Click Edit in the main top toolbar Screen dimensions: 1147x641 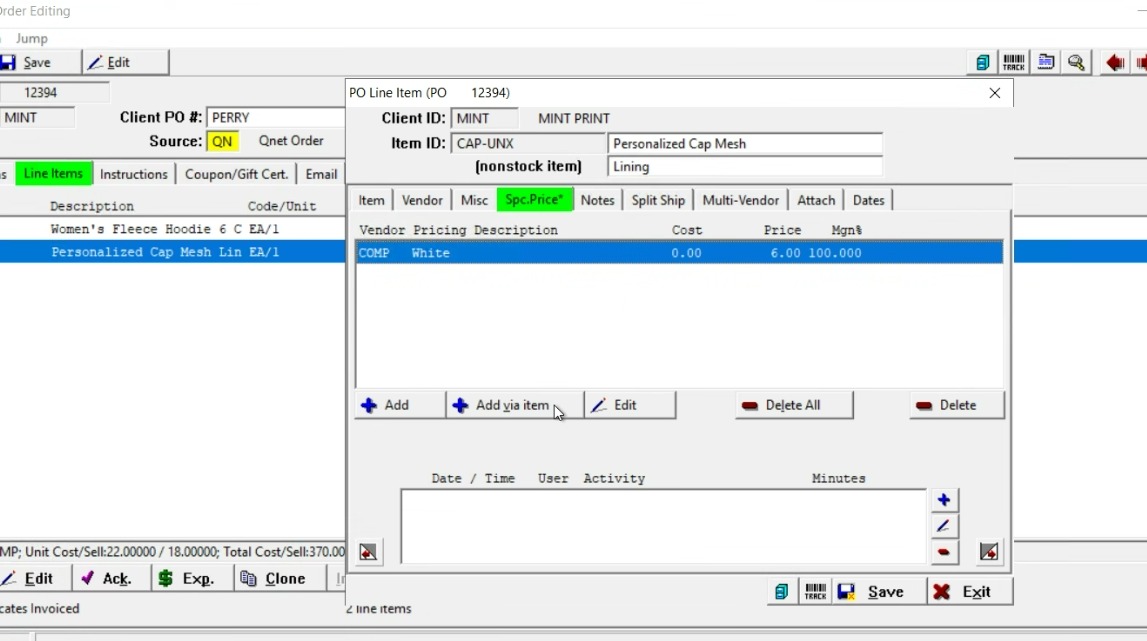pos(125,62)
